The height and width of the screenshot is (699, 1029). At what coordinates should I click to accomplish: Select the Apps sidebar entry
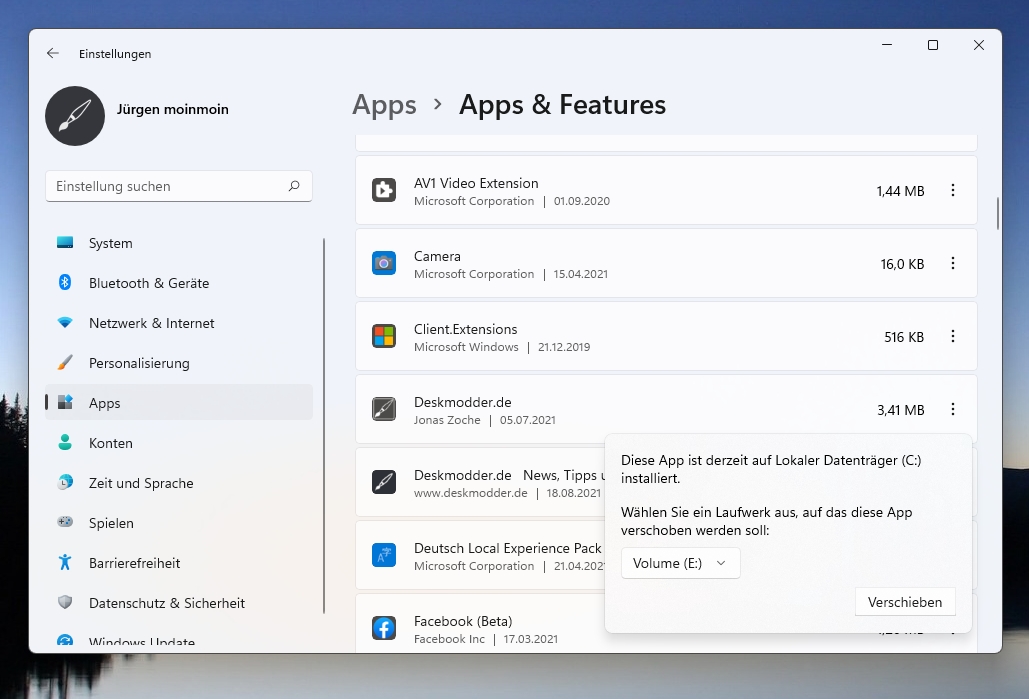[178, 403]
